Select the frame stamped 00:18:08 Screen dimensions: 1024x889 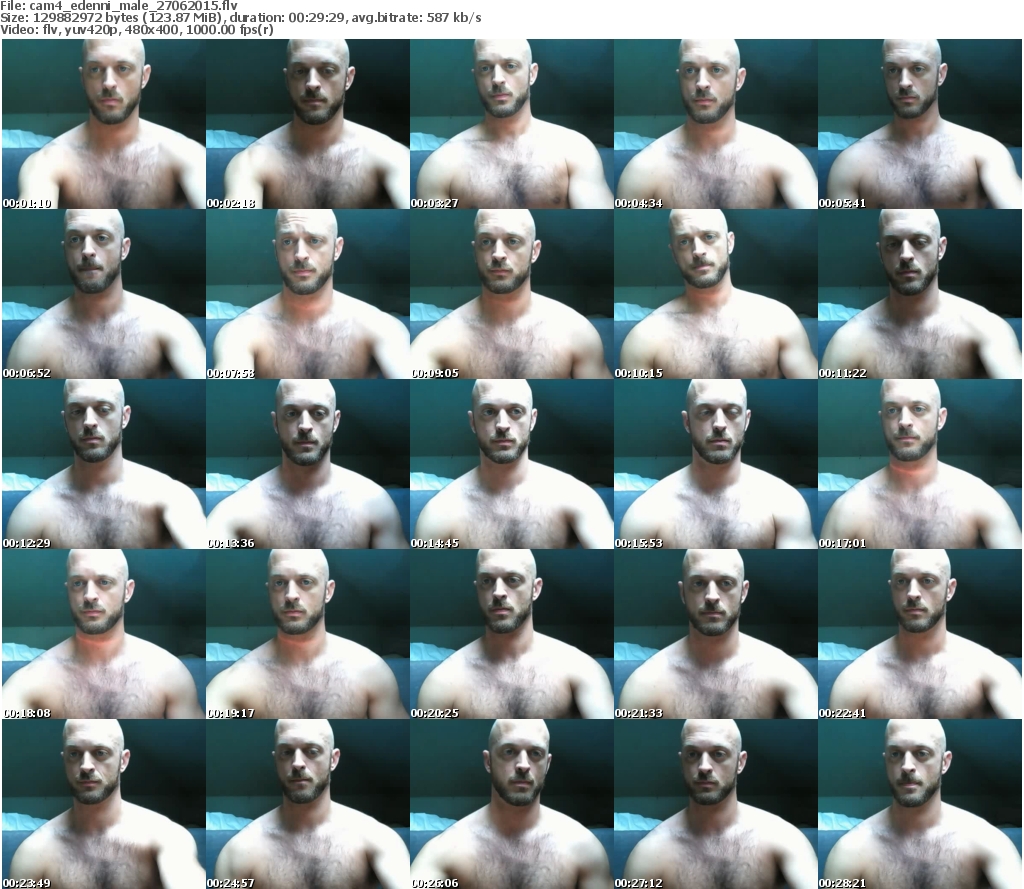pos(104,634)
